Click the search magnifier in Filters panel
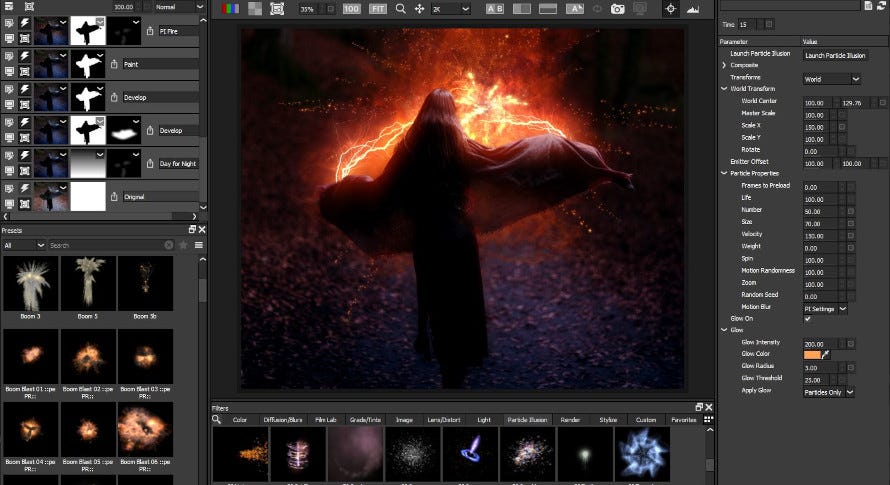Screen dimensions: 890x485 point(217,419)
